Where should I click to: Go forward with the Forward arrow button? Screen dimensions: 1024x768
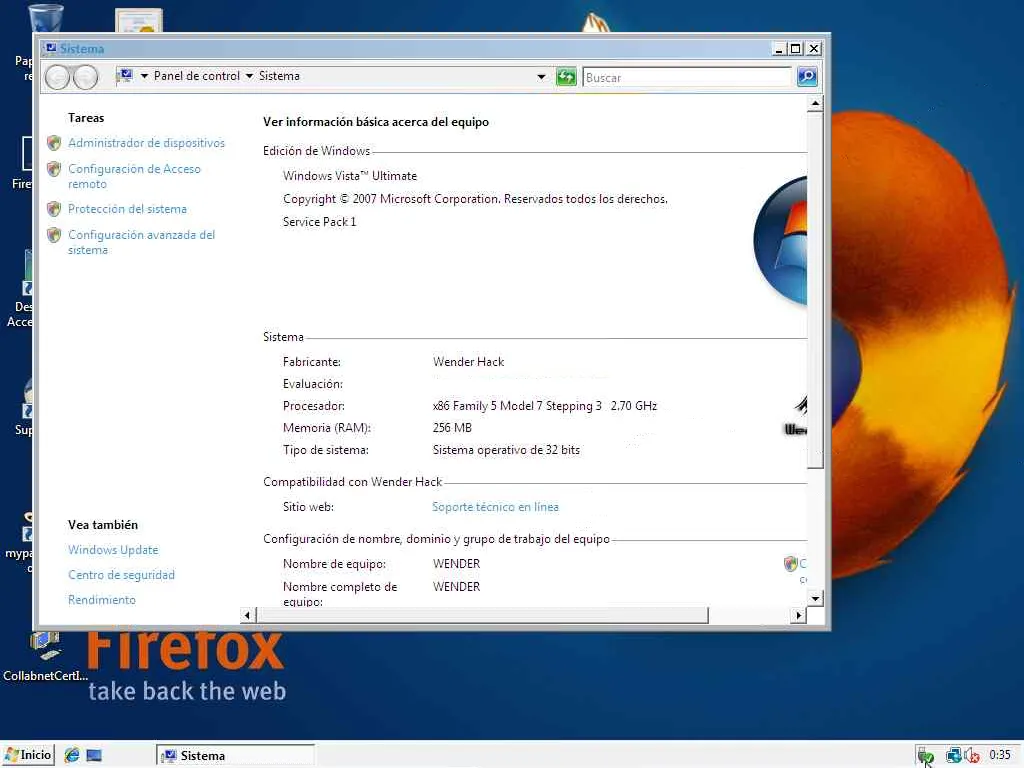[x=85, y=77]
